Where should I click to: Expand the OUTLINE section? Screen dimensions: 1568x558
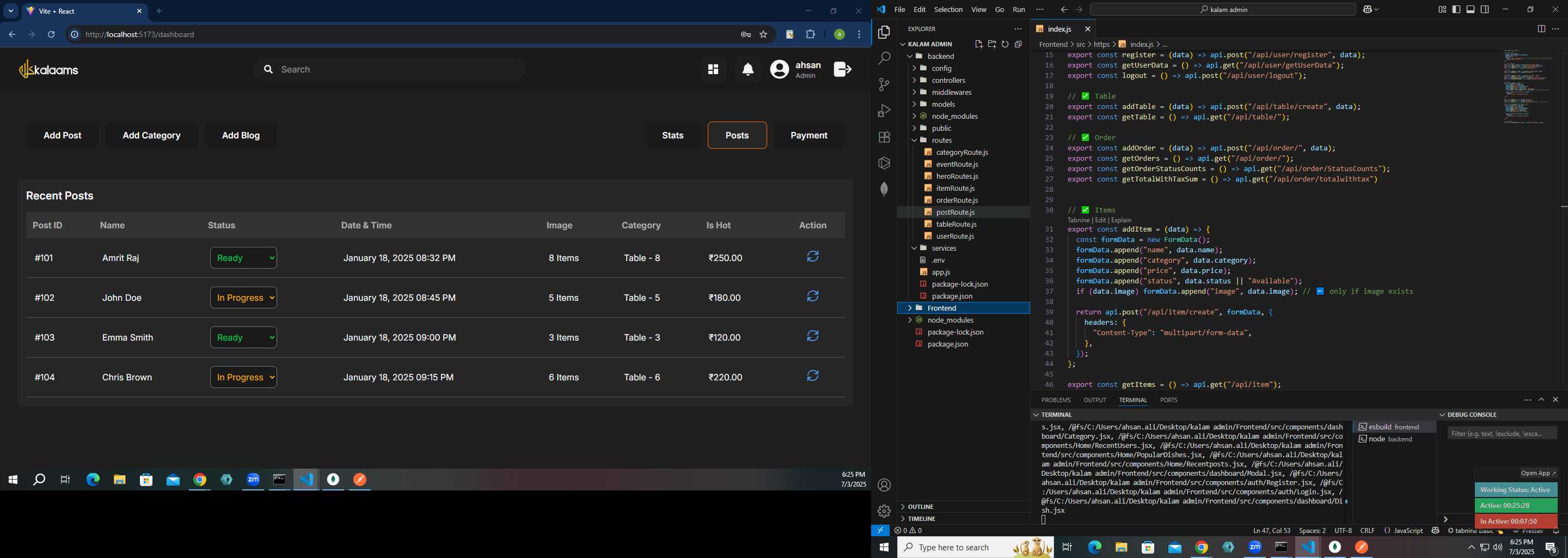pos(964,506)
